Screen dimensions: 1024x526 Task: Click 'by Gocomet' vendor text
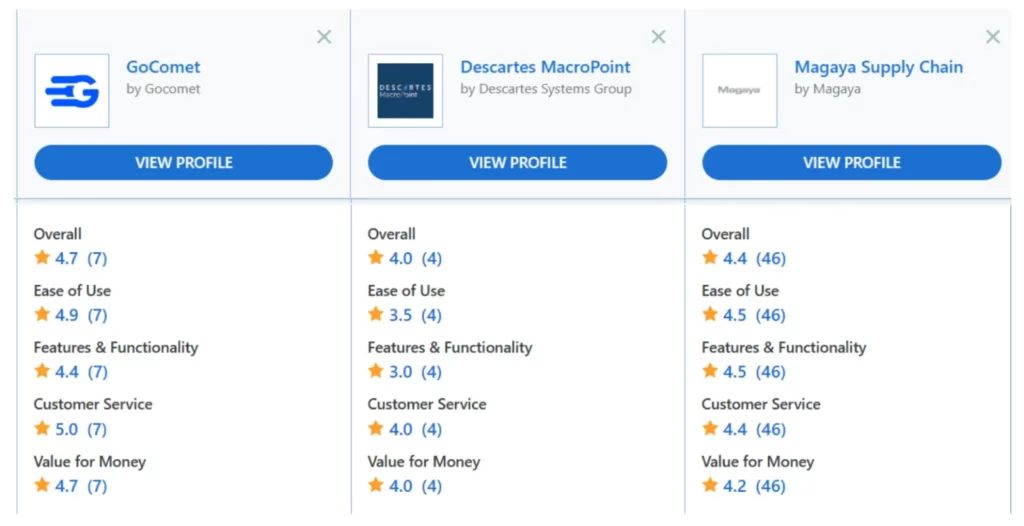click(163, 90)
